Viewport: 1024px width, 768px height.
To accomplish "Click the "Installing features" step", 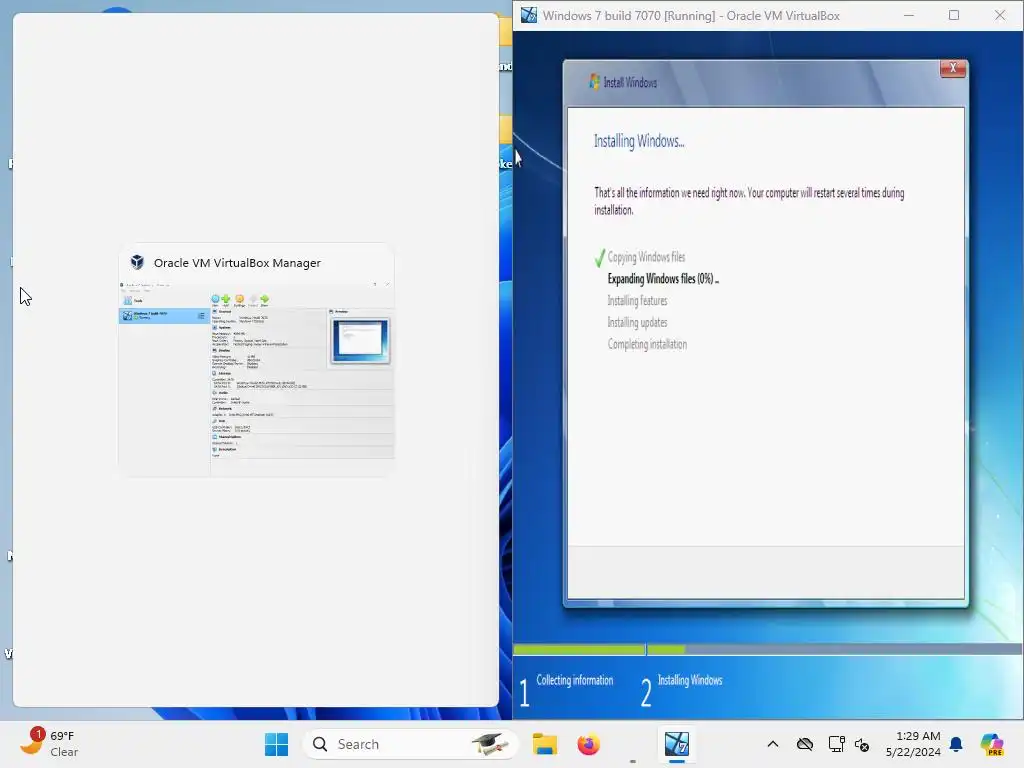I will pyautogui.click(x=637, y=300).
